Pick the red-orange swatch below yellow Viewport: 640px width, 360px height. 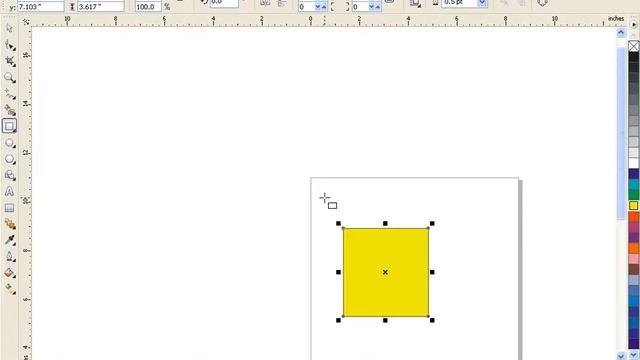coord(633,216)
